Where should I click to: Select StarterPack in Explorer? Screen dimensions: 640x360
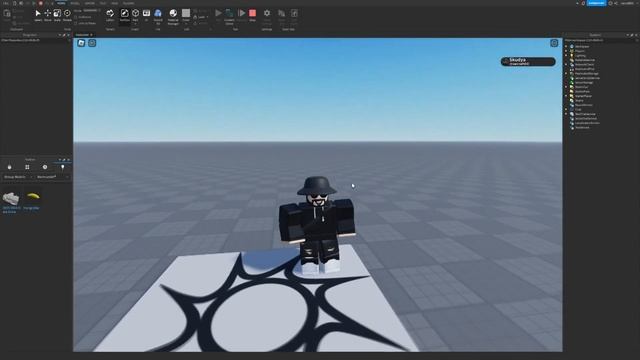[582, 91]
